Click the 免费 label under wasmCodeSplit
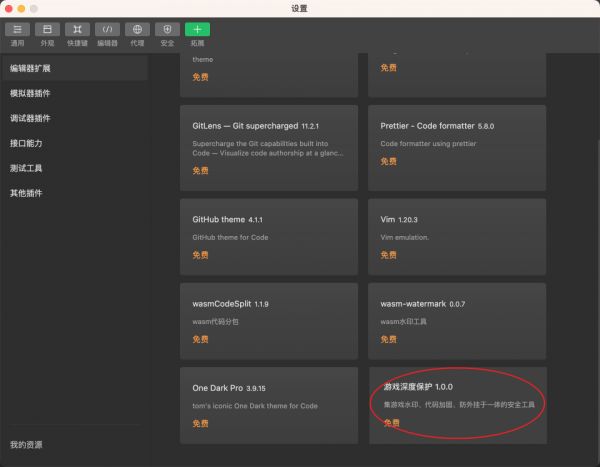The height and width of the screenshot is (467, 600). (200, 339)
